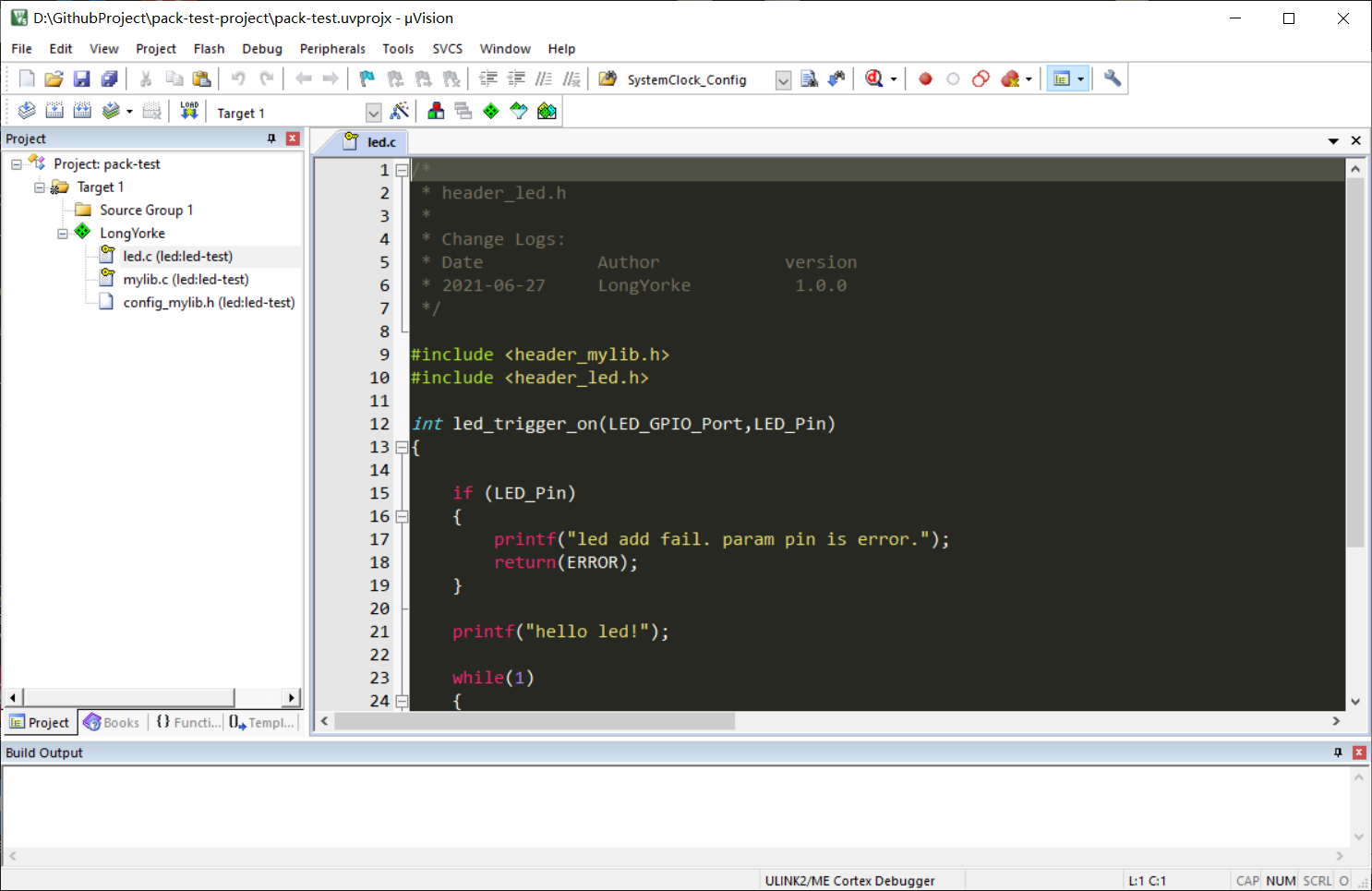Viewport: 1372px width, 891px height.
Task: Open the Flash menu
Action: 209,49
